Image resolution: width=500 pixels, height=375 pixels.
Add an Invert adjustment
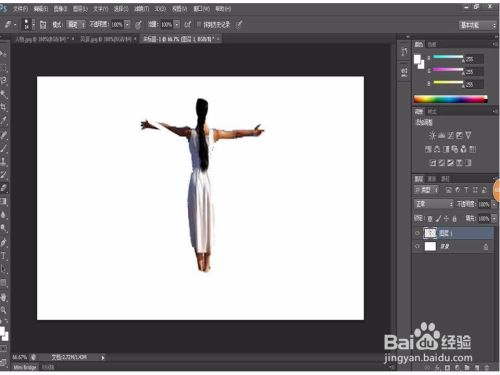(433, 163)
